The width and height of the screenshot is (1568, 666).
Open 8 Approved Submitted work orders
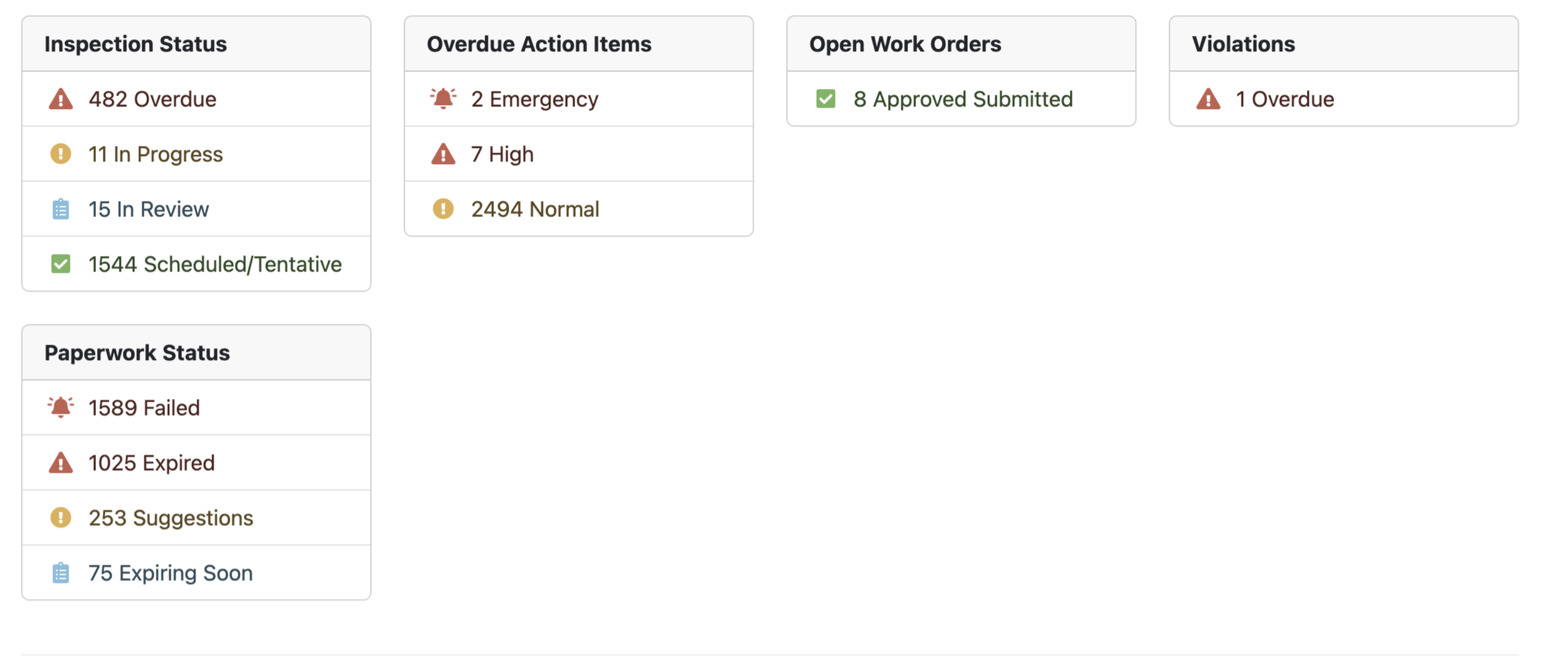pyautogui.click(x=963, y=99)
